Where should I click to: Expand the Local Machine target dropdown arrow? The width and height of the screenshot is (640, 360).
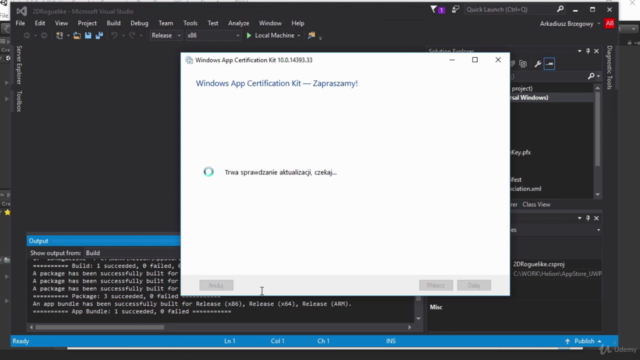[299, 36]
